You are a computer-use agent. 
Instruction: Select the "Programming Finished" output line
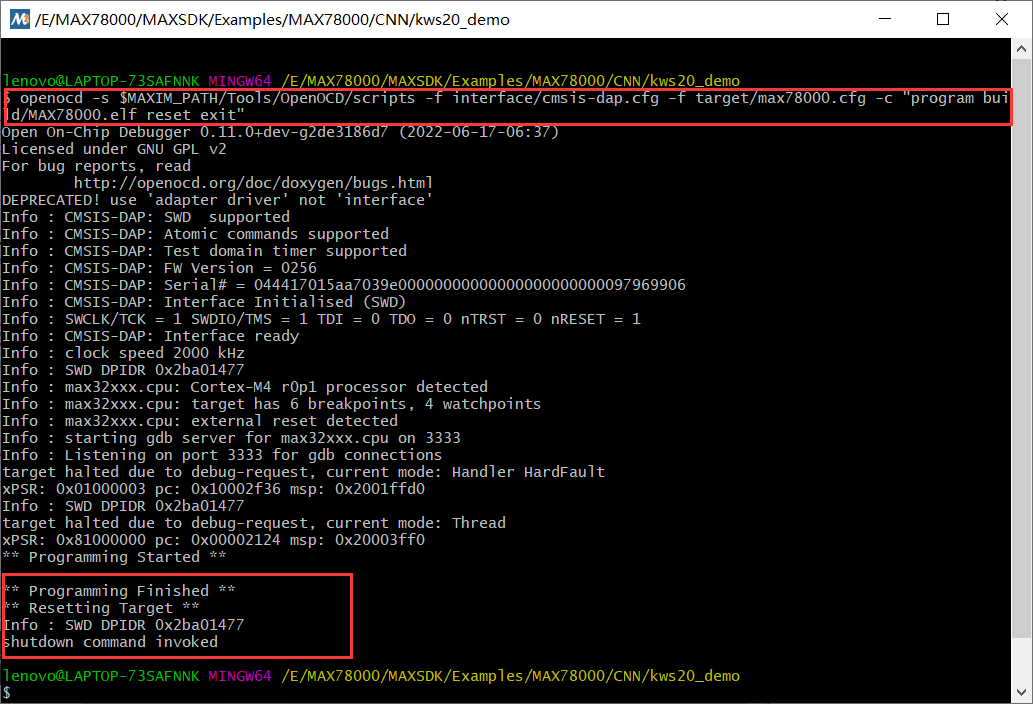(119, 591)
